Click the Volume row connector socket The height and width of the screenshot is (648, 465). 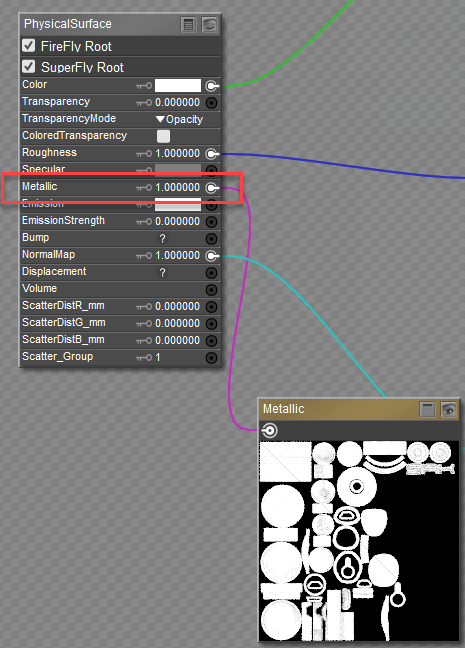pos(211,289)
